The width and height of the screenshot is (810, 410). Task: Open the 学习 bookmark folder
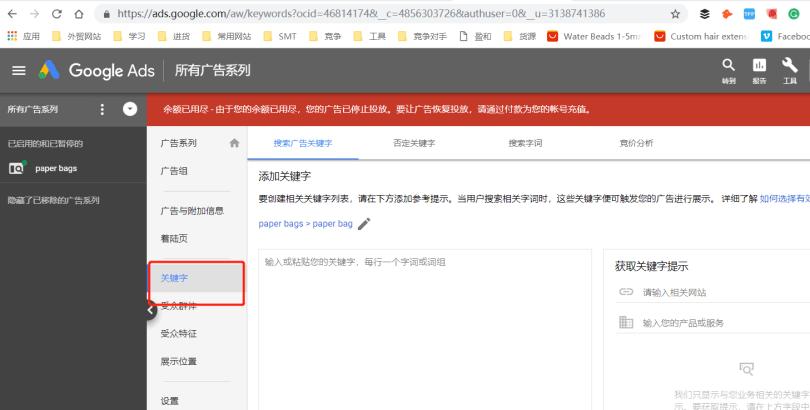(x=130, y=36)
